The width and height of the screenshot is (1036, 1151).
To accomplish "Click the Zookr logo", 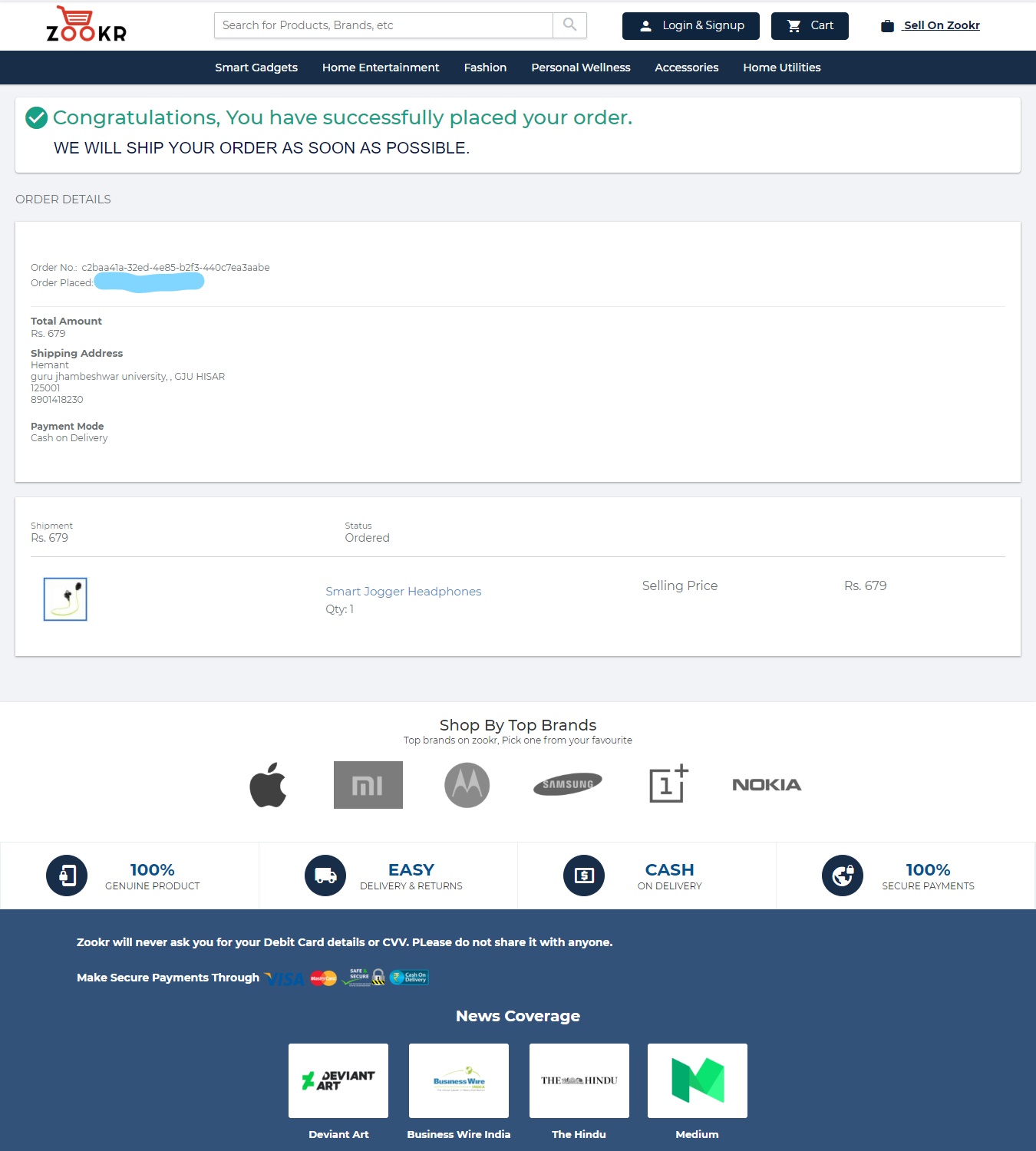I will (x=86, y=25).
